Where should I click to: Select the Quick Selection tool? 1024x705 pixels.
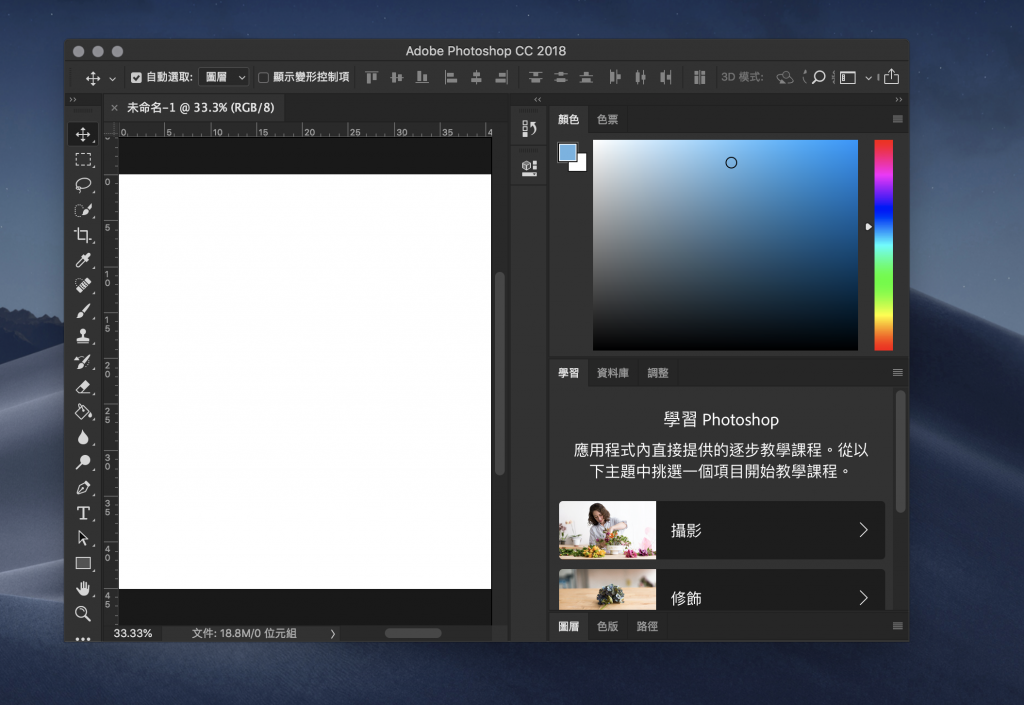(x=83, y=210)
